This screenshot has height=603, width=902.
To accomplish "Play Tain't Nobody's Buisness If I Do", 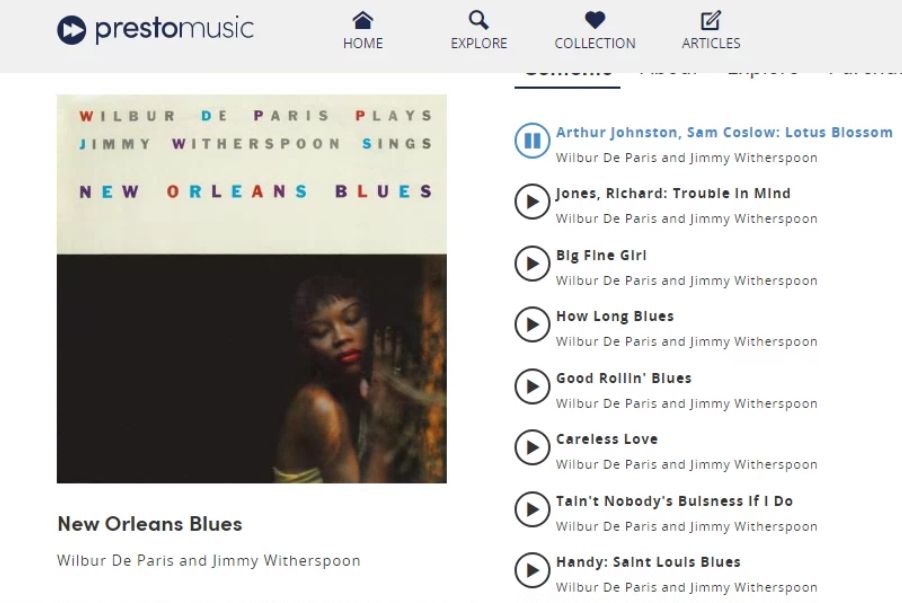I will 532,509.
